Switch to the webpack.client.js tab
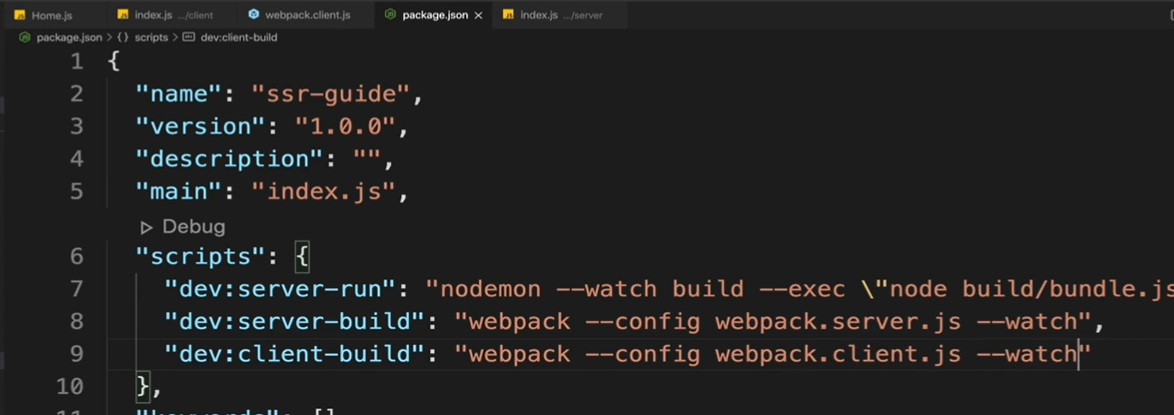 tap(307, 15)
